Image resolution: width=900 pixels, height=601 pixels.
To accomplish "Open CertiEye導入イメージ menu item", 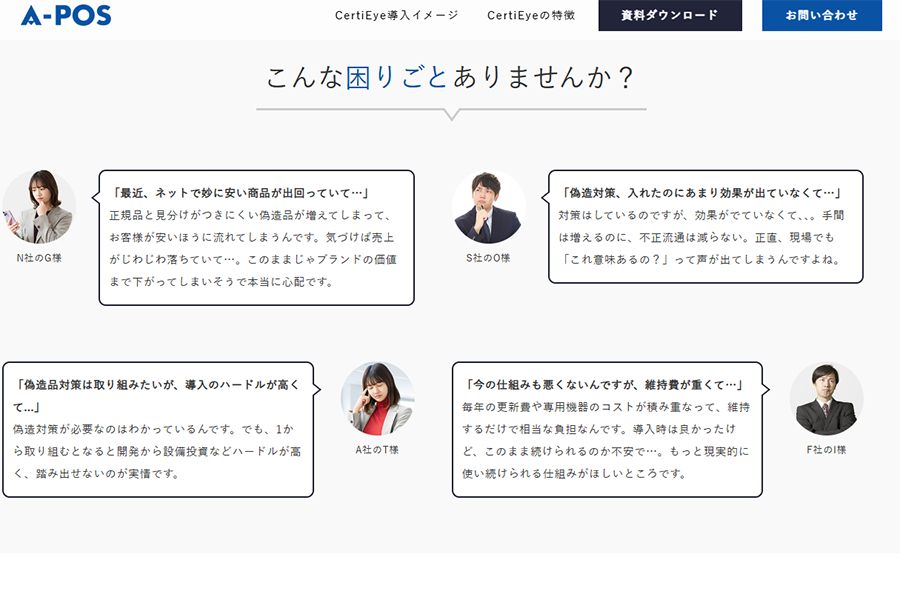I will click(397, 15).
